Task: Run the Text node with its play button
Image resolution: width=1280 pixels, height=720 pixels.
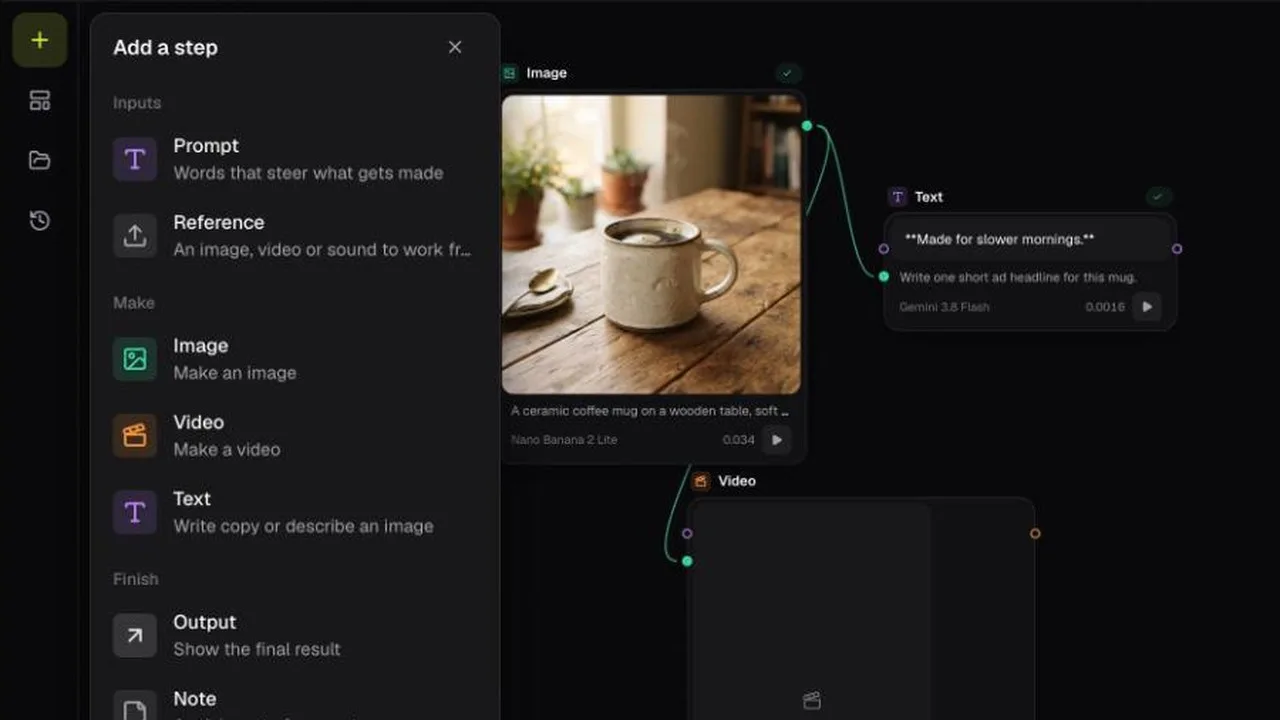Action: coord(1148,307)
